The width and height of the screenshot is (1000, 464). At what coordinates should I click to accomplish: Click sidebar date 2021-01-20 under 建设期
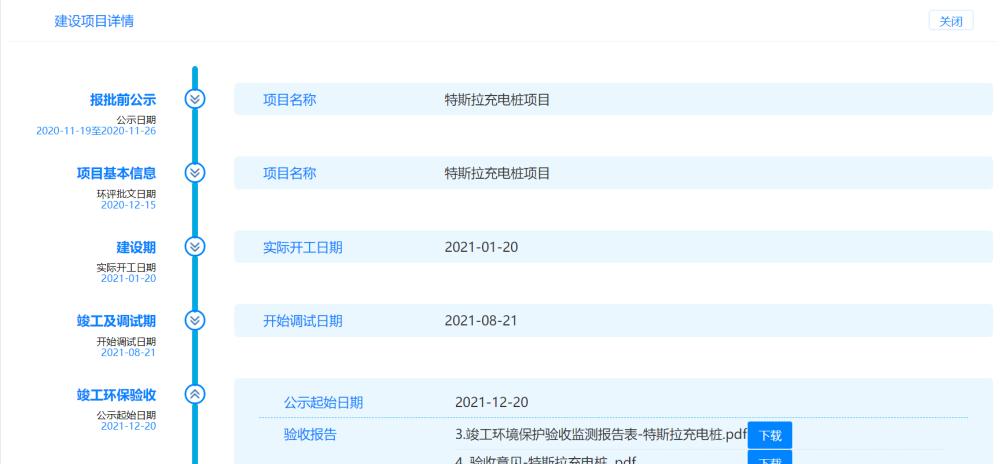pyautogui.click(x=128, y=278)
